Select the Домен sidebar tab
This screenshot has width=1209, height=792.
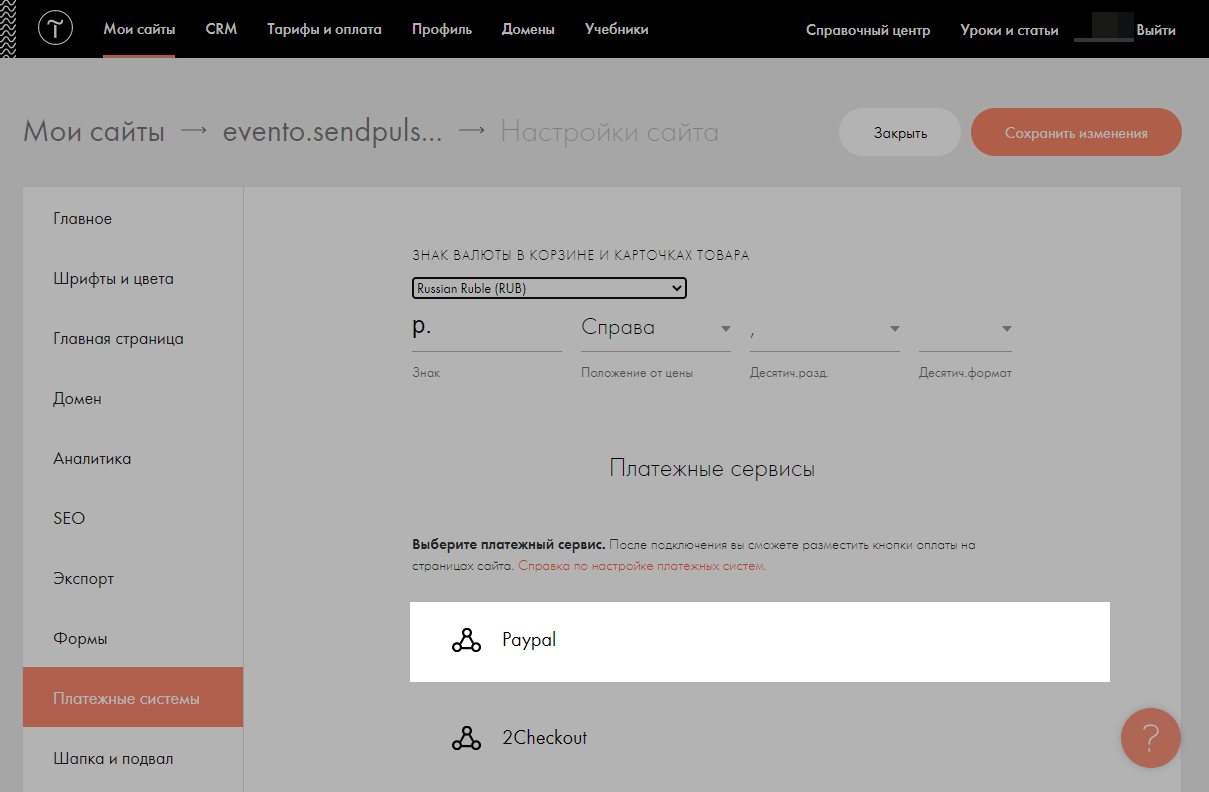click(x=133, y=398)
